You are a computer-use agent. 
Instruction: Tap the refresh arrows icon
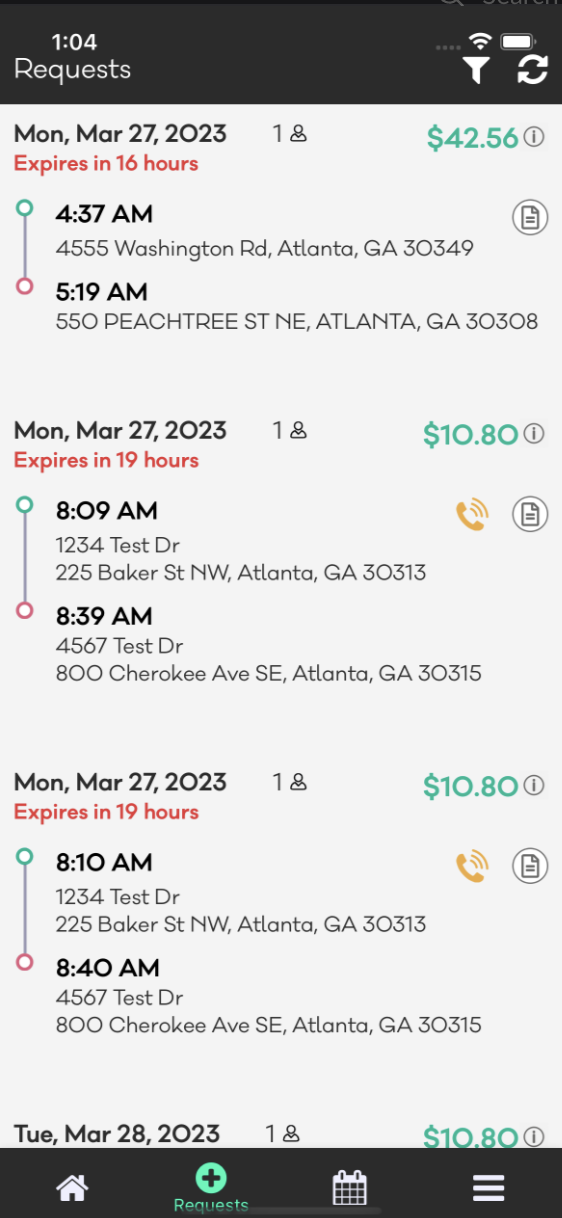pos(532,69)
